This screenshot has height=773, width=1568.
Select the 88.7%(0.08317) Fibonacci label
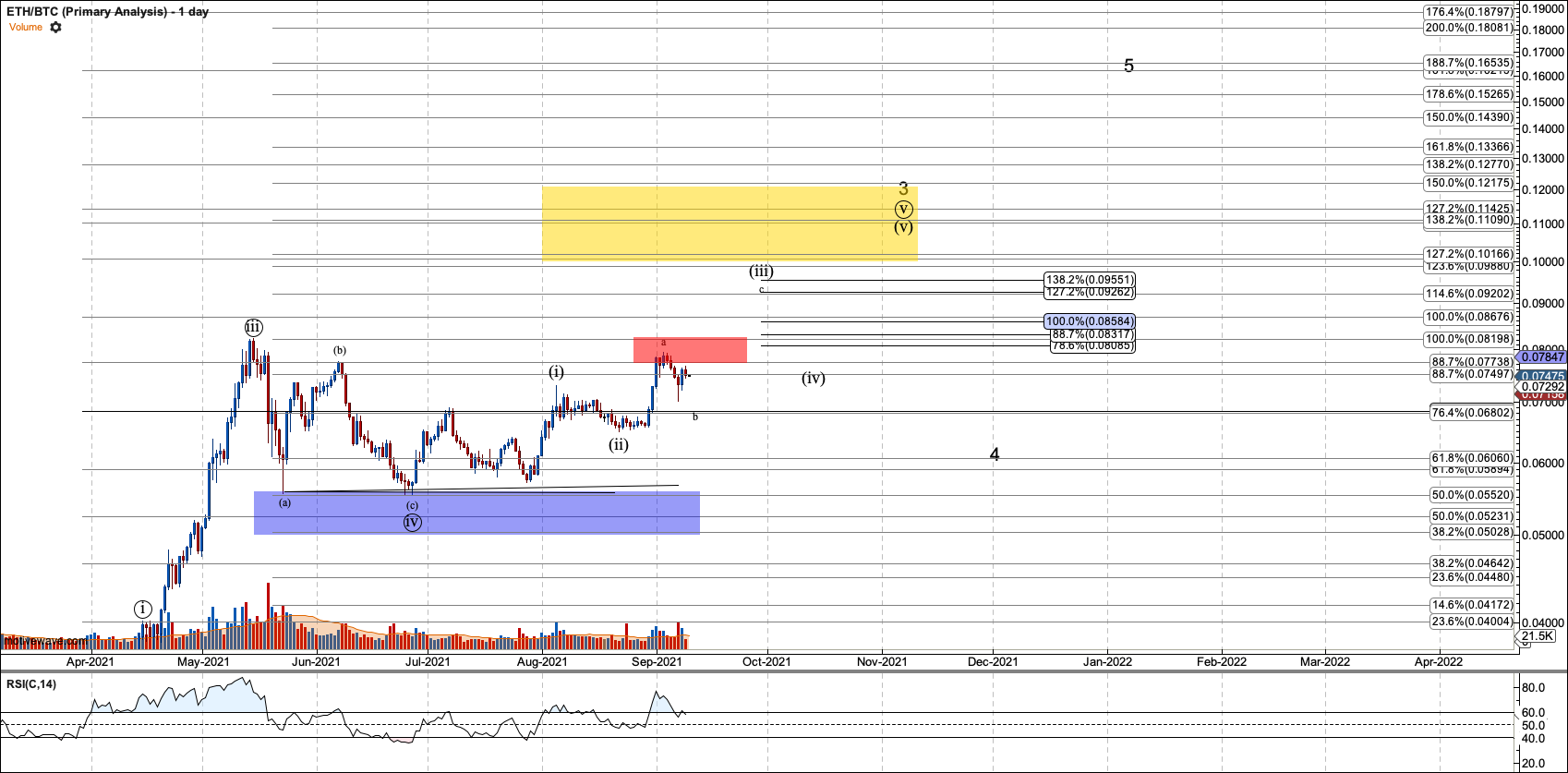coord(1092,334)
